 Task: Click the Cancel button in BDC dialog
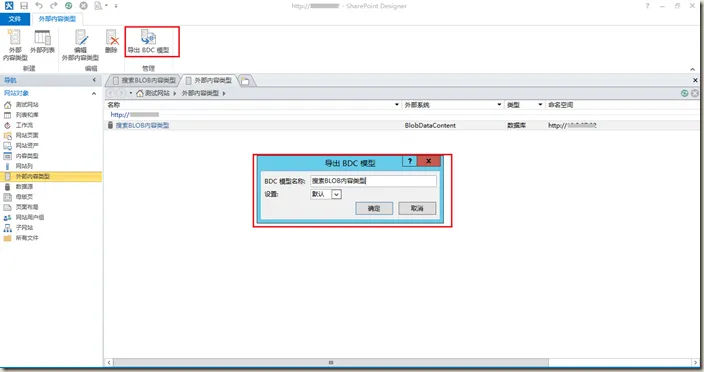(417, 208)
